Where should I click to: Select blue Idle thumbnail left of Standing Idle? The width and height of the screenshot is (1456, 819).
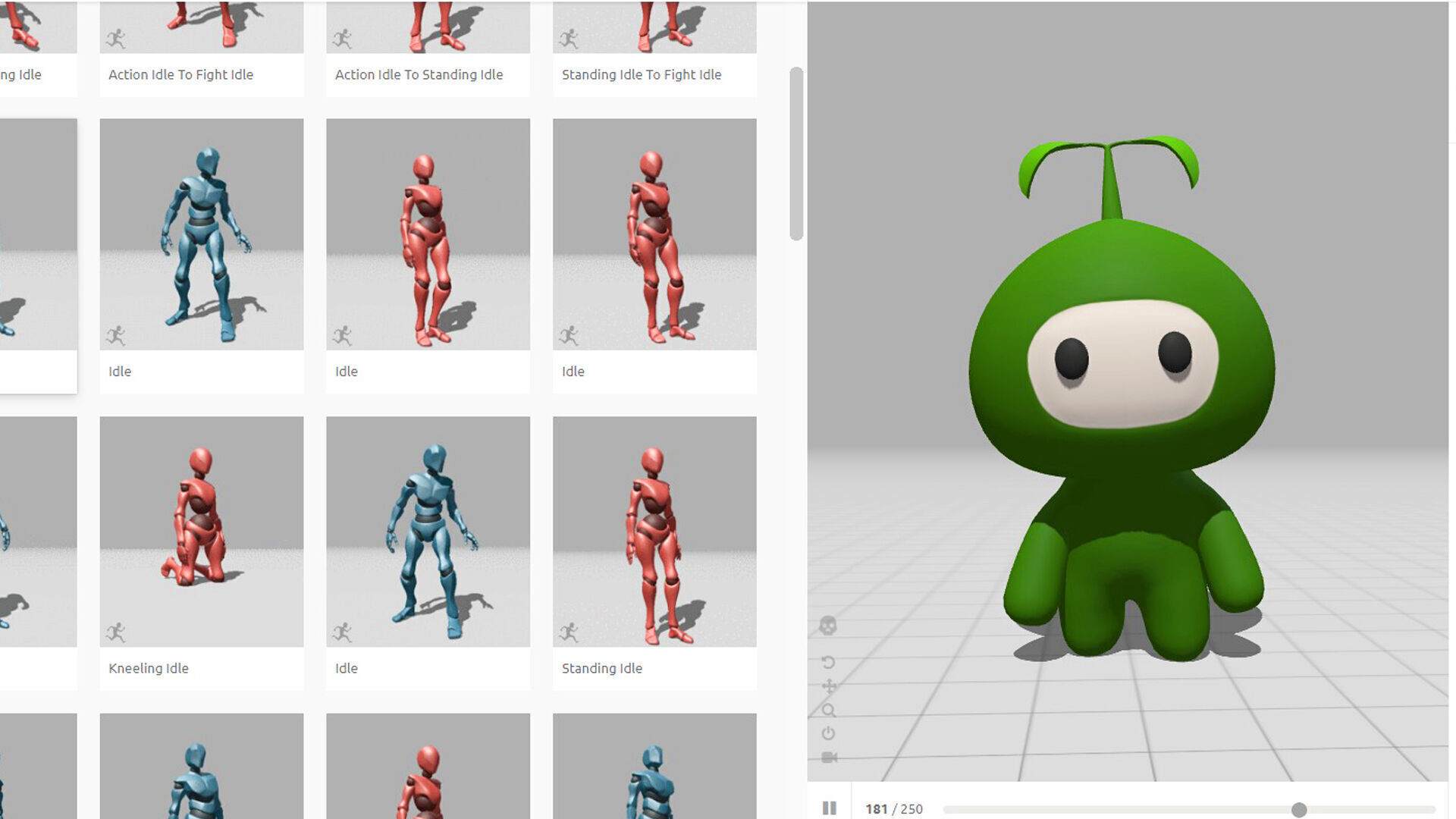coord(428,532)
